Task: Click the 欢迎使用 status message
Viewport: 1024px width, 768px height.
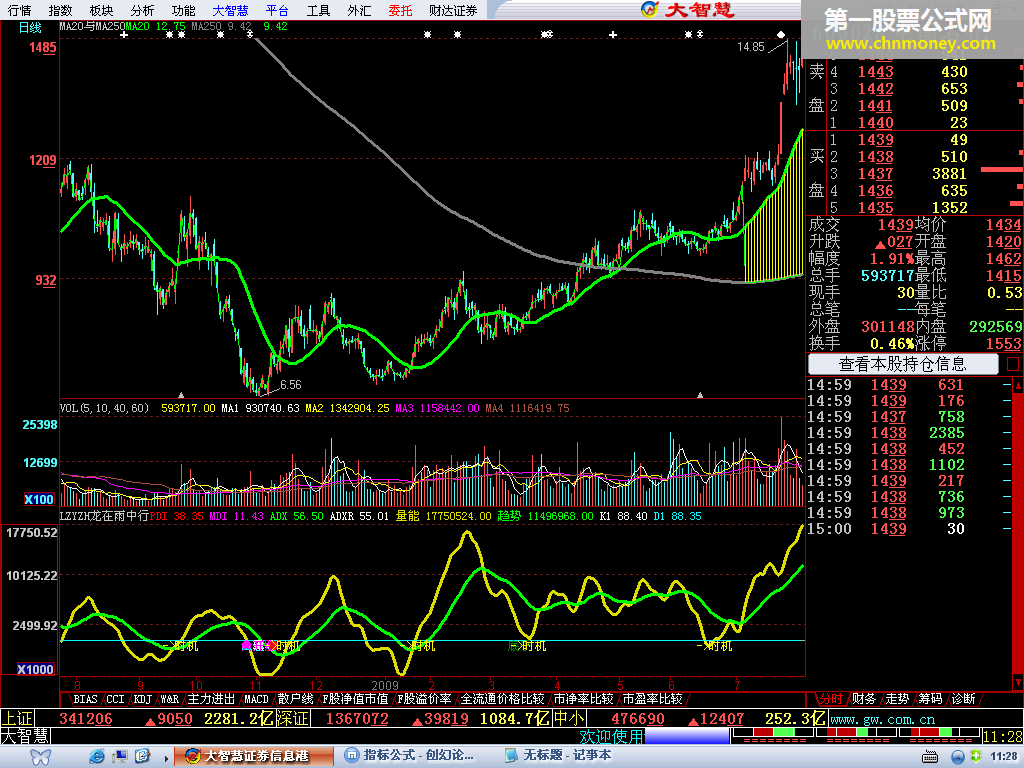Action: click(612, 737)
